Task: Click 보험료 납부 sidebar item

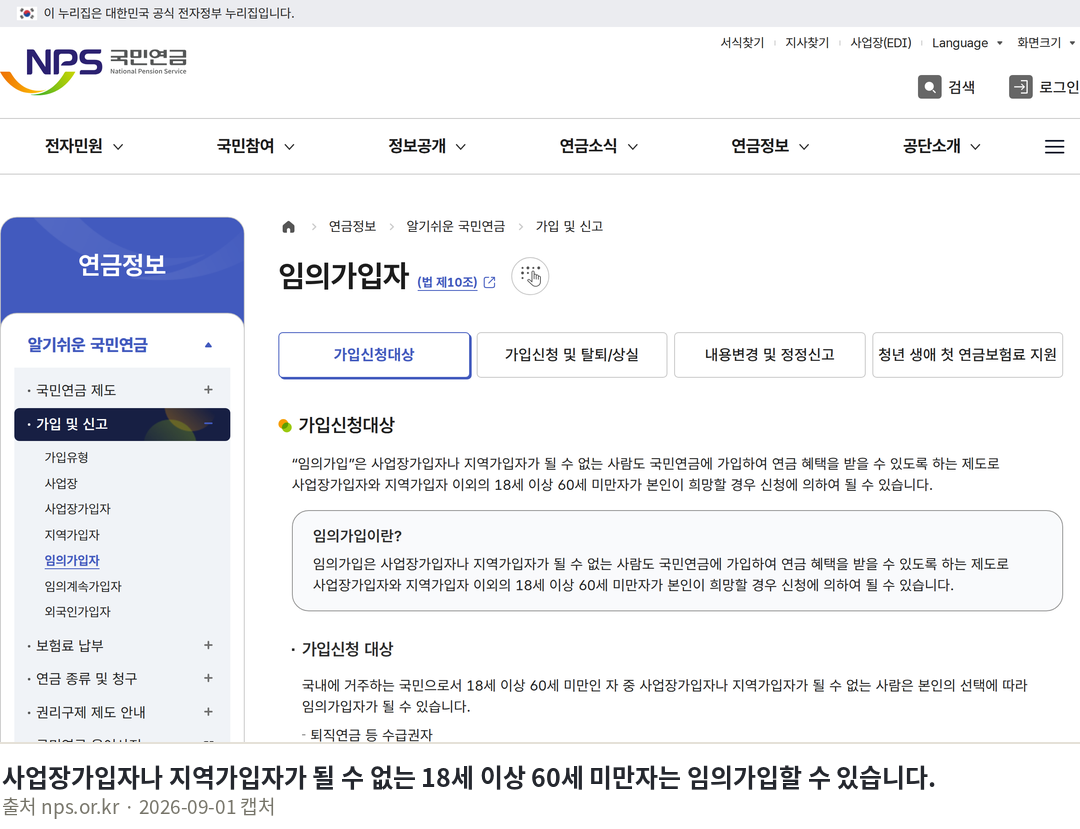Action: [x=70, y=646]
